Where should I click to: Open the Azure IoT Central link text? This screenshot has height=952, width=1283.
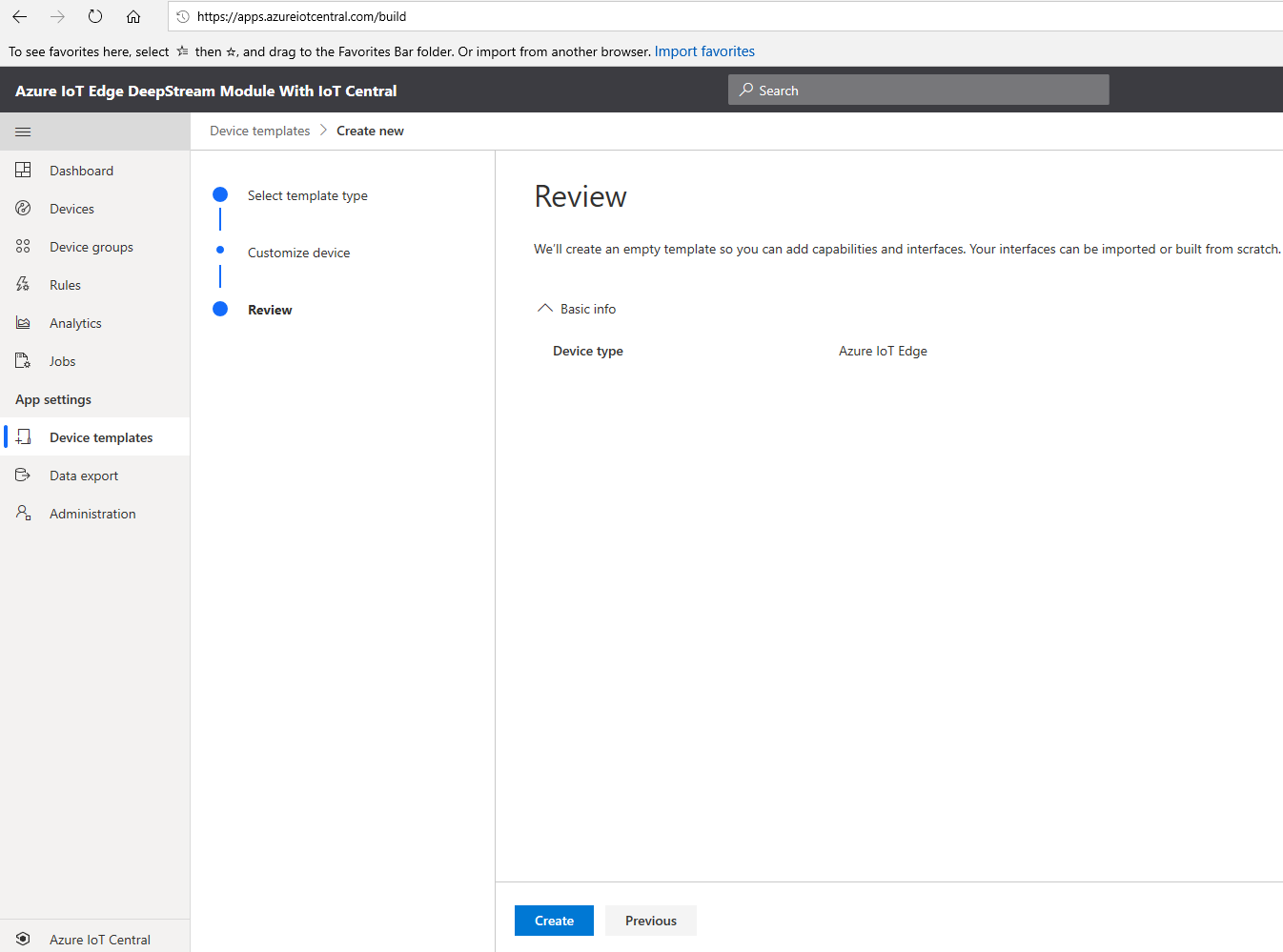point(100,940)
